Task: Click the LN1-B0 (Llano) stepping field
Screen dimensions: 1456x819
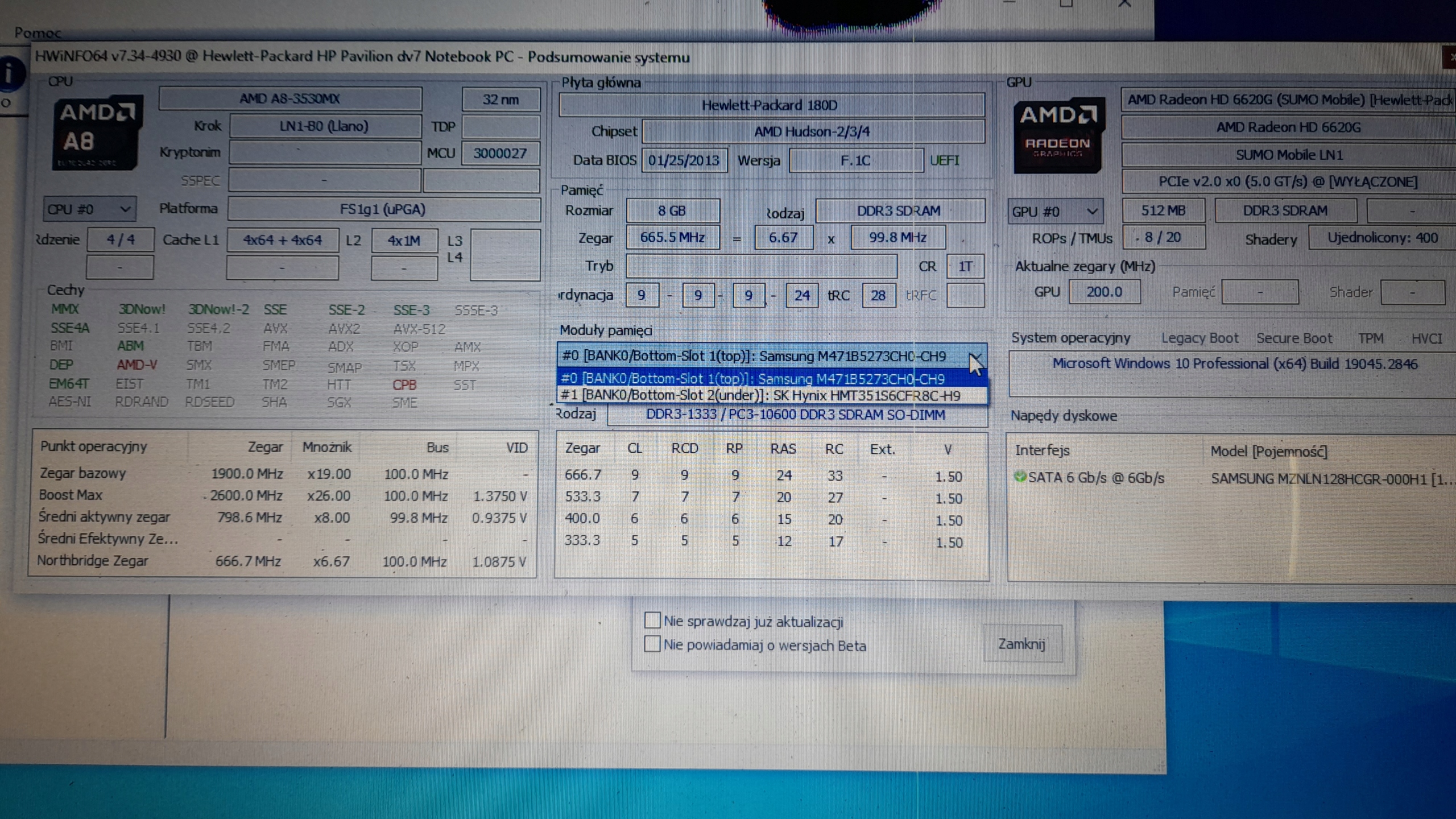Action: click(x=325, y=126)
